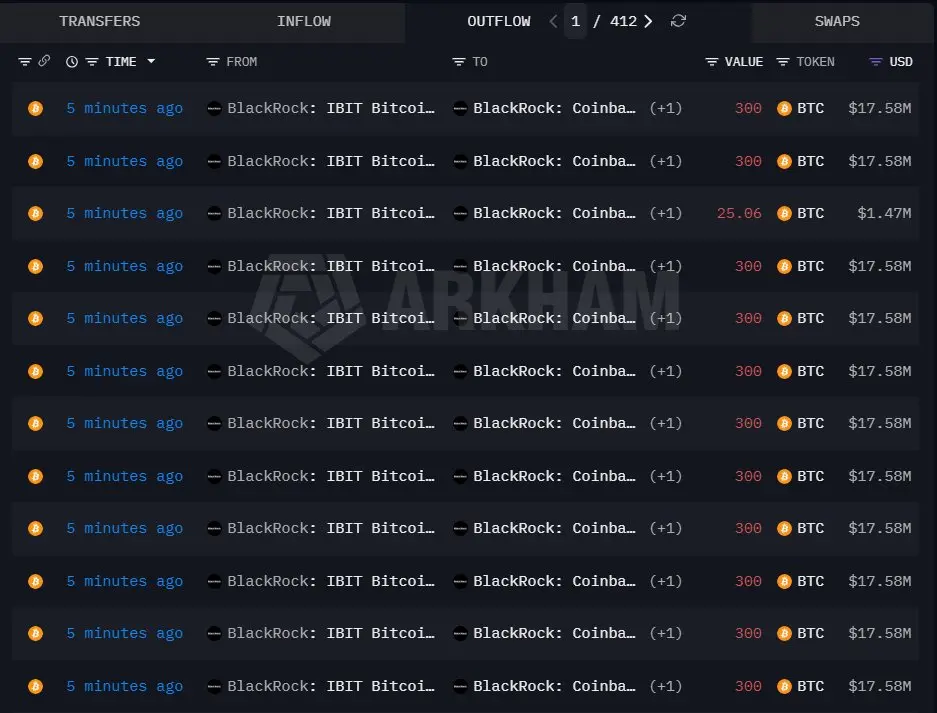Go to the previous page arrow
This screenshot has width=937, height=713.
tap(553, 22)
